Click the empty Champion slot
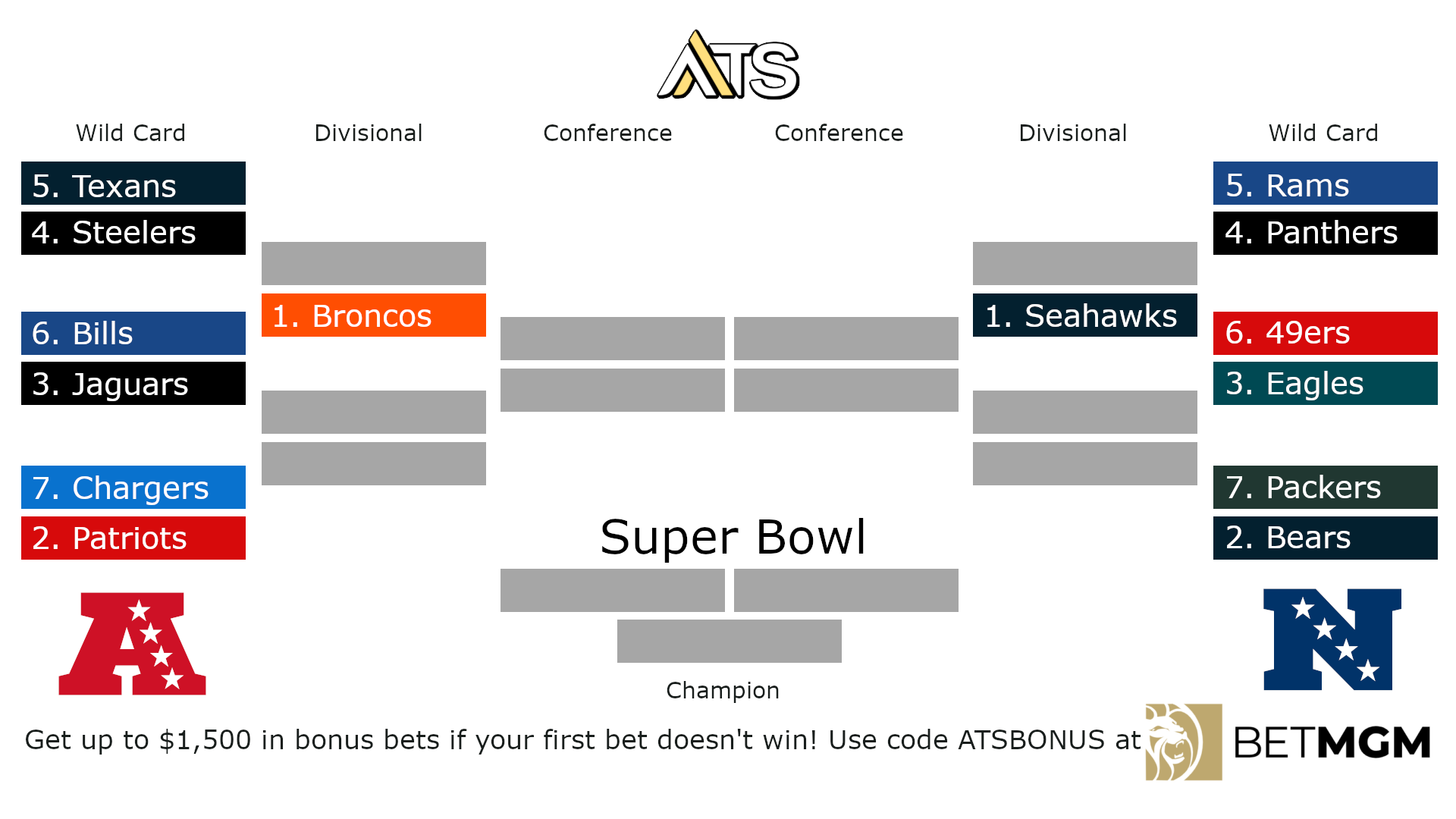The image size is (1456, 819). point(729,641)
